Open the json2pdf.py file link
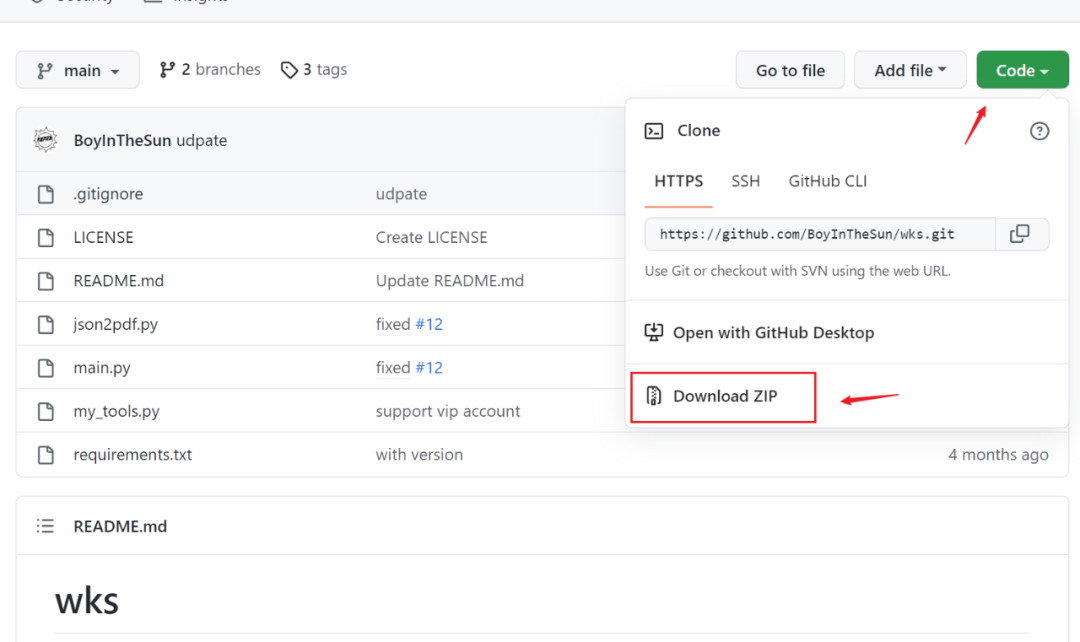 tap(115, 324)
